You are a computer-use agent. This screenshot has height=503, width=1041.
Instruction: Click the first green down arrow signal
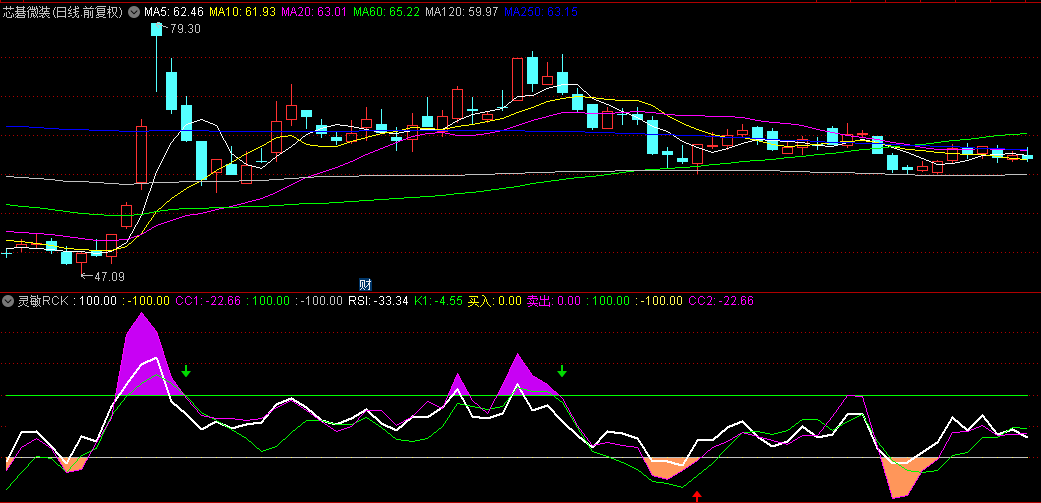pyautogui.click(x=186, y=372)
